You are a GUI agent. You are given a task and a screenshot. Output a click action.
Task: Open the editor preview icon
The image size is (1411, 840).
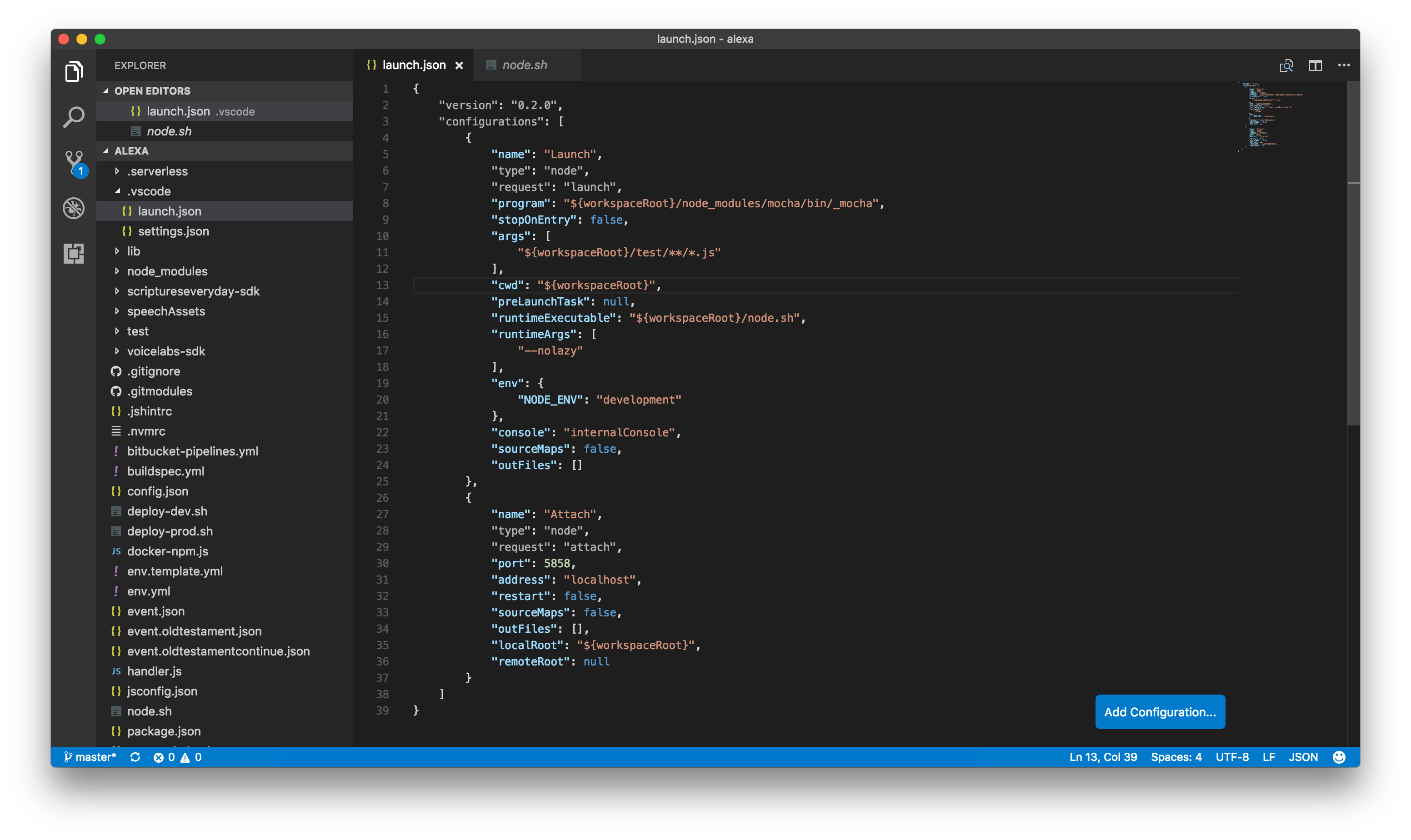point(1287,65)
